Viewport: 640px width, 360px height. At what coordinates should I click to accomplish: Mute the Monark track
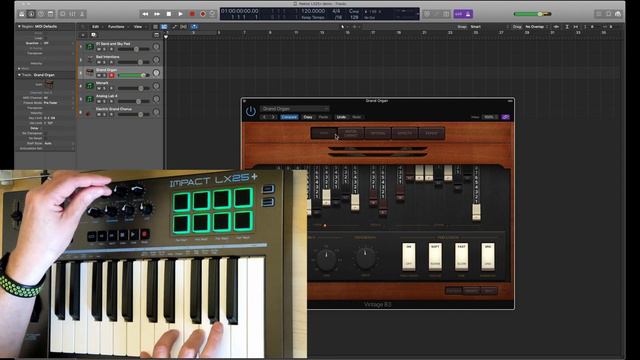click(x=99, y=89)
